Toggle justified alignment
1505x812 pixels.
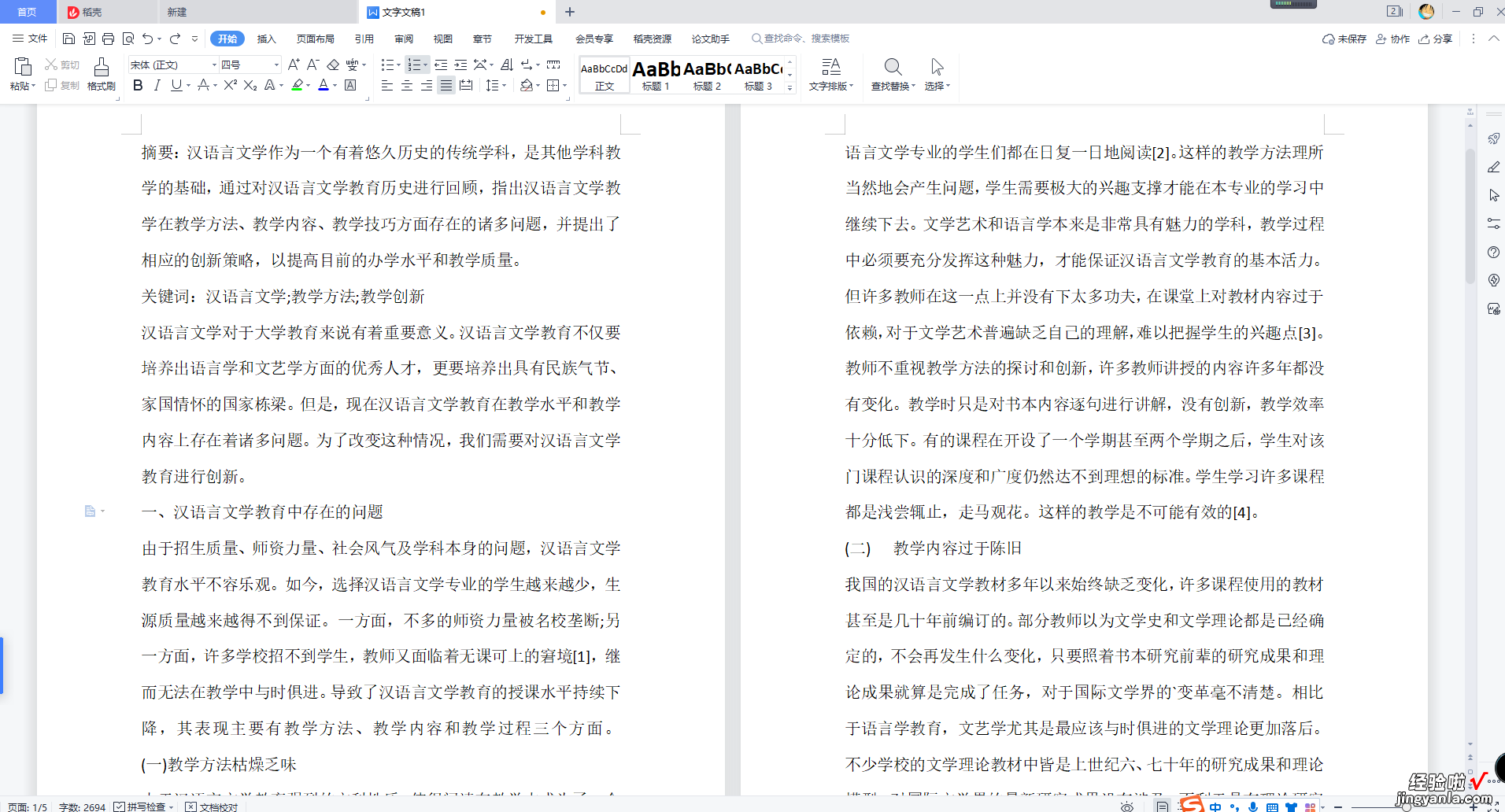[x=446, y=85]
